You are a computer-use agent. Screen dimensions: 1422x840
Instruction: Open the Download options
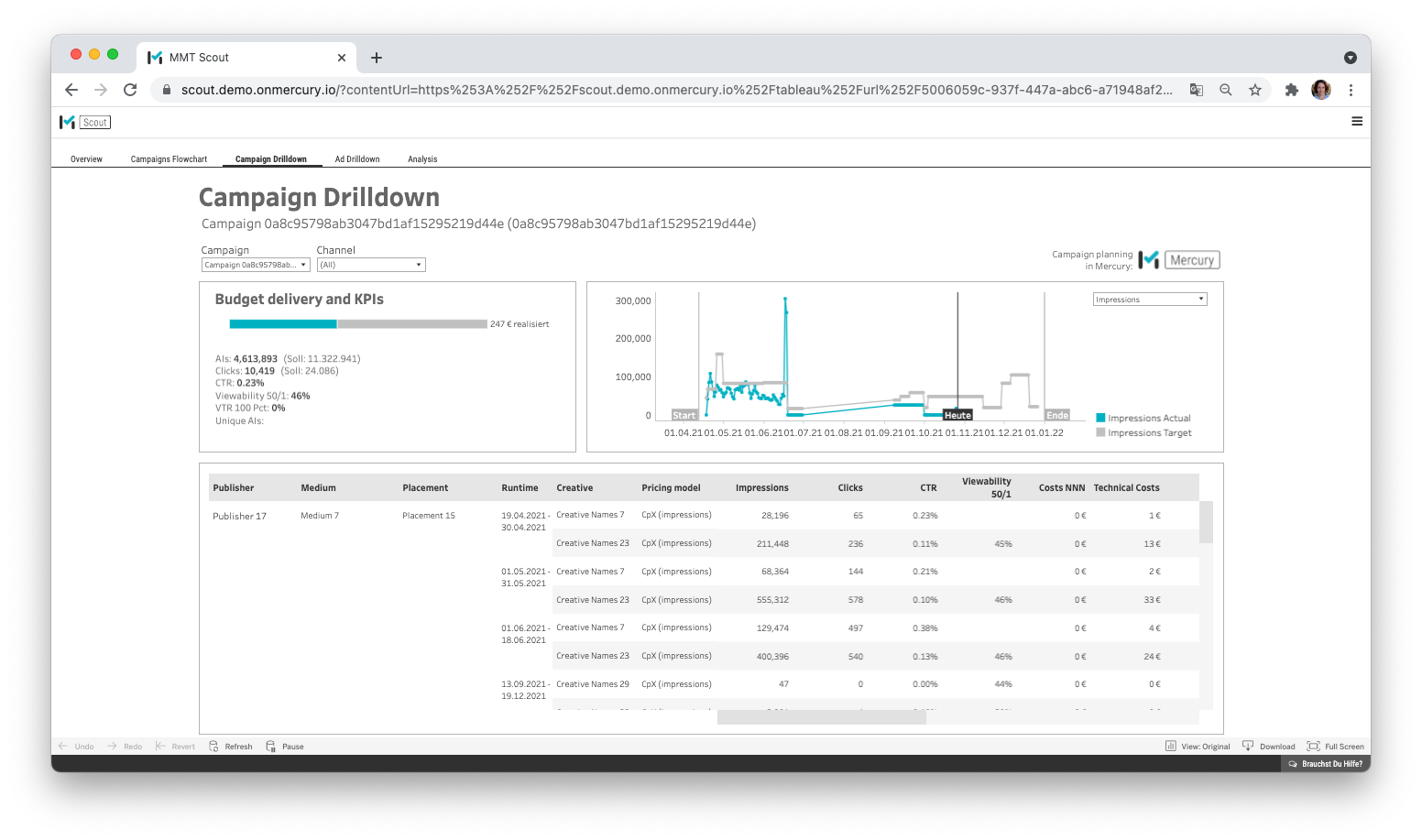[x=1269, y=746]
